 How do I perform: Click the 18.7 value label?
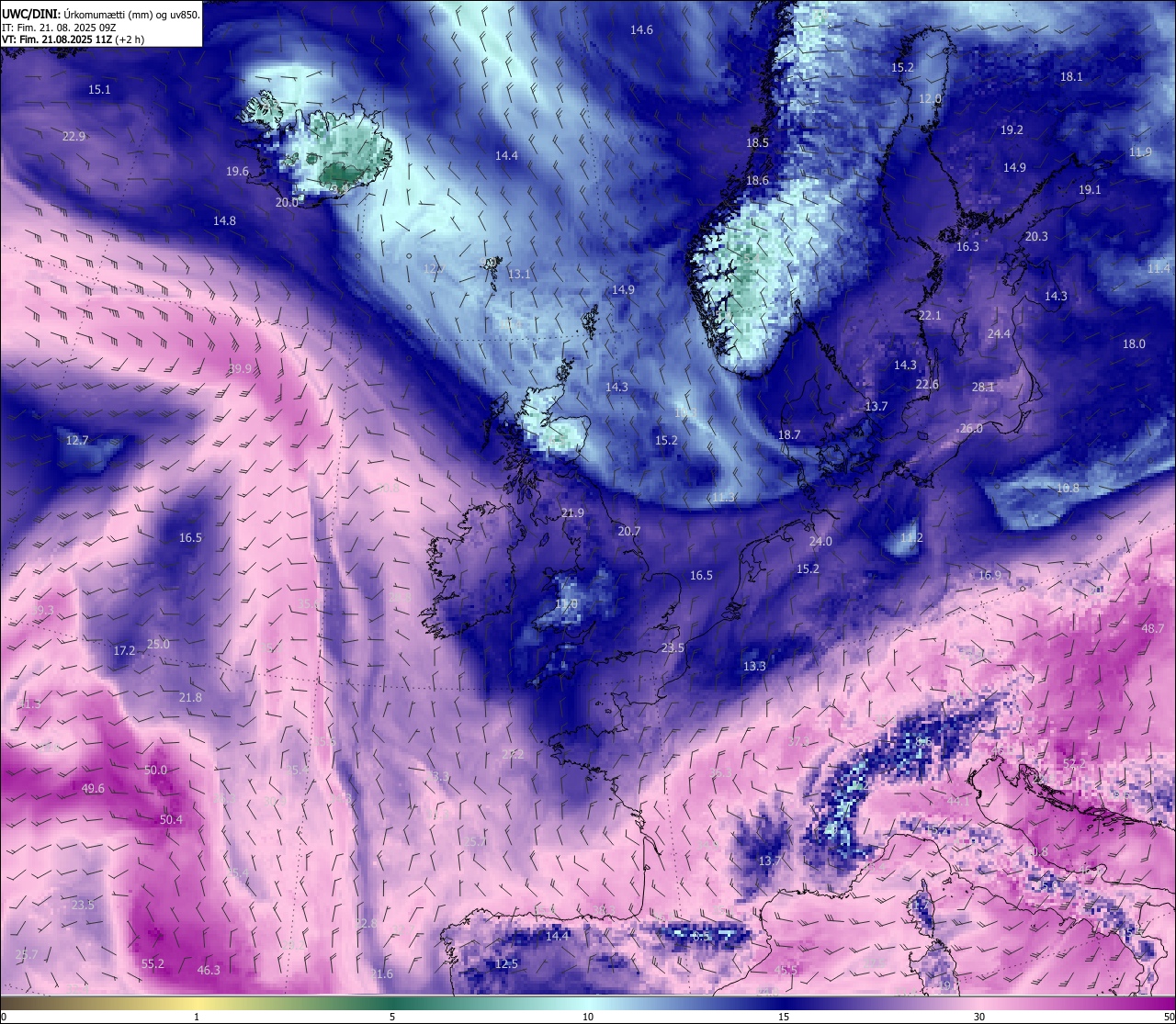(789, 435)
